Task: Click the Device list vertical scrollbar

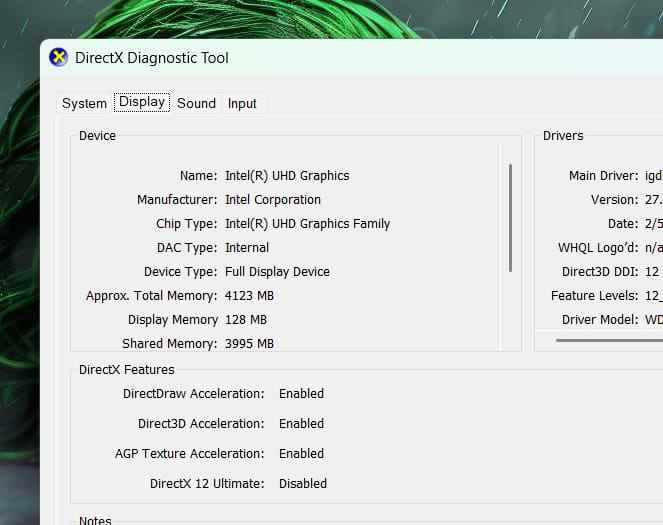Action: [x=511, y=217]
